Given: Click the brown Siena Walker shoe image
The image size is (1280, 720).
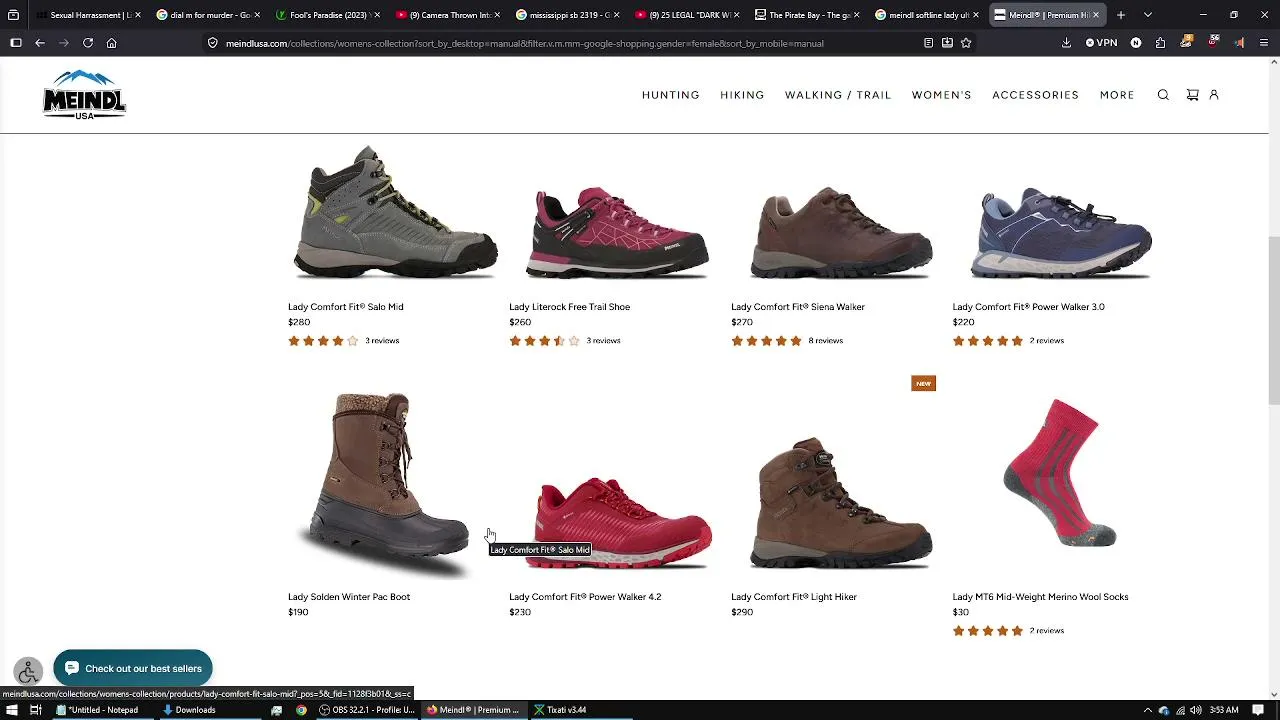Looking at the screenshot, I should [841, 232].
